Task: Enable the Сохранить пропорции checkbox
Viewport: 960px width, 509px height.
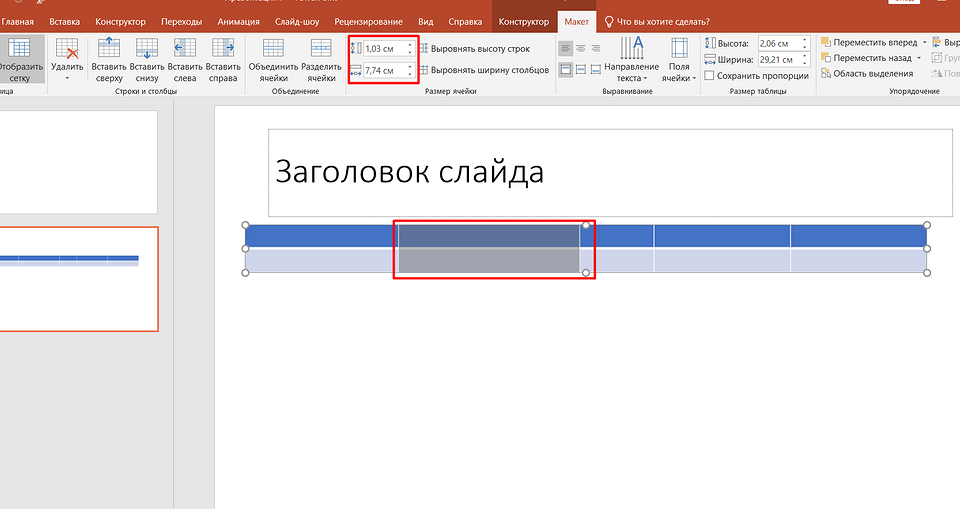Action: (x=710, y=75)
